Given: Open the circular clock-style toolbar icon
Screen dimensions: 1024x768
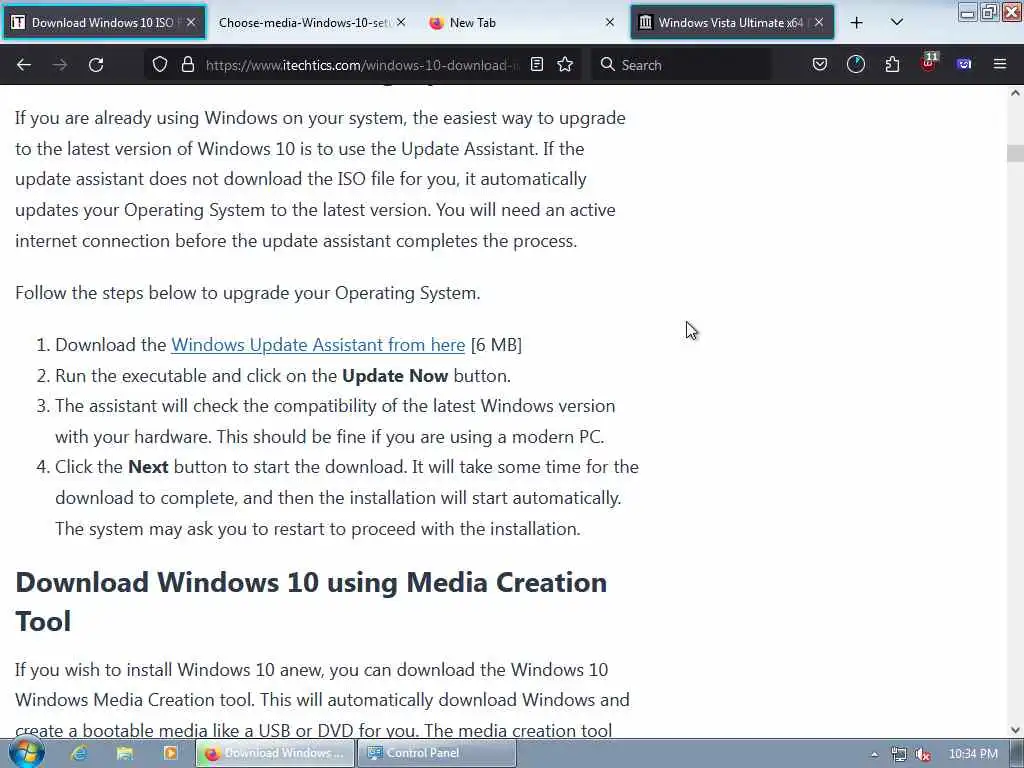Looking at the screenshot, I should coord(856,65).
